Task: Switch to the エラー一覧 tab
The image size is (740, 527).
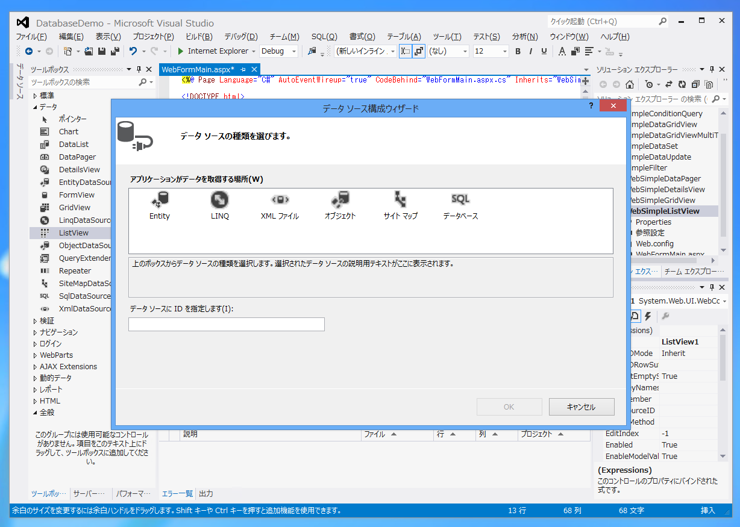Action: (x=177, y=494)
